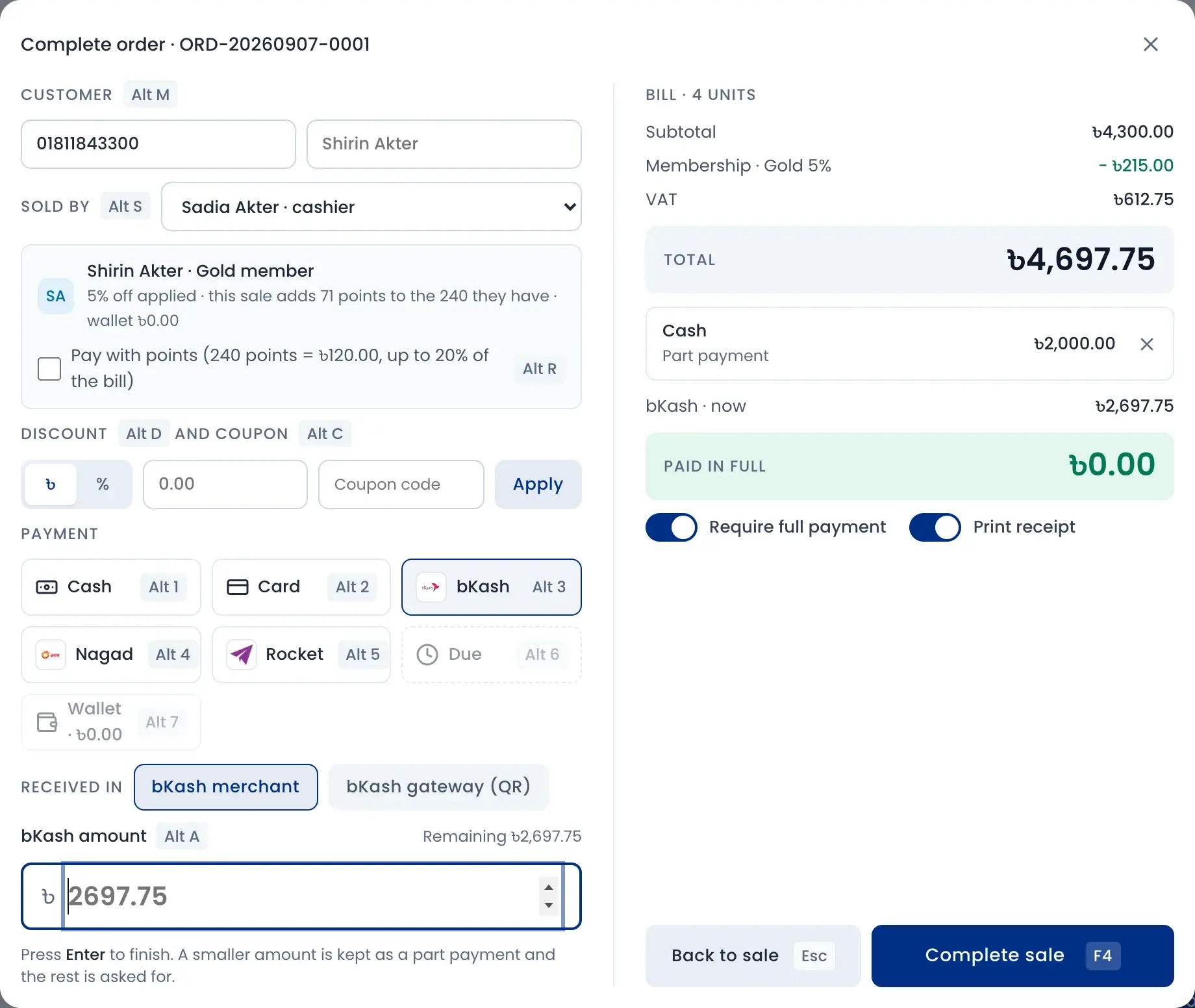1195x1008 pixels.
Task: Click the Coupon code field
Action: (401, 485)
